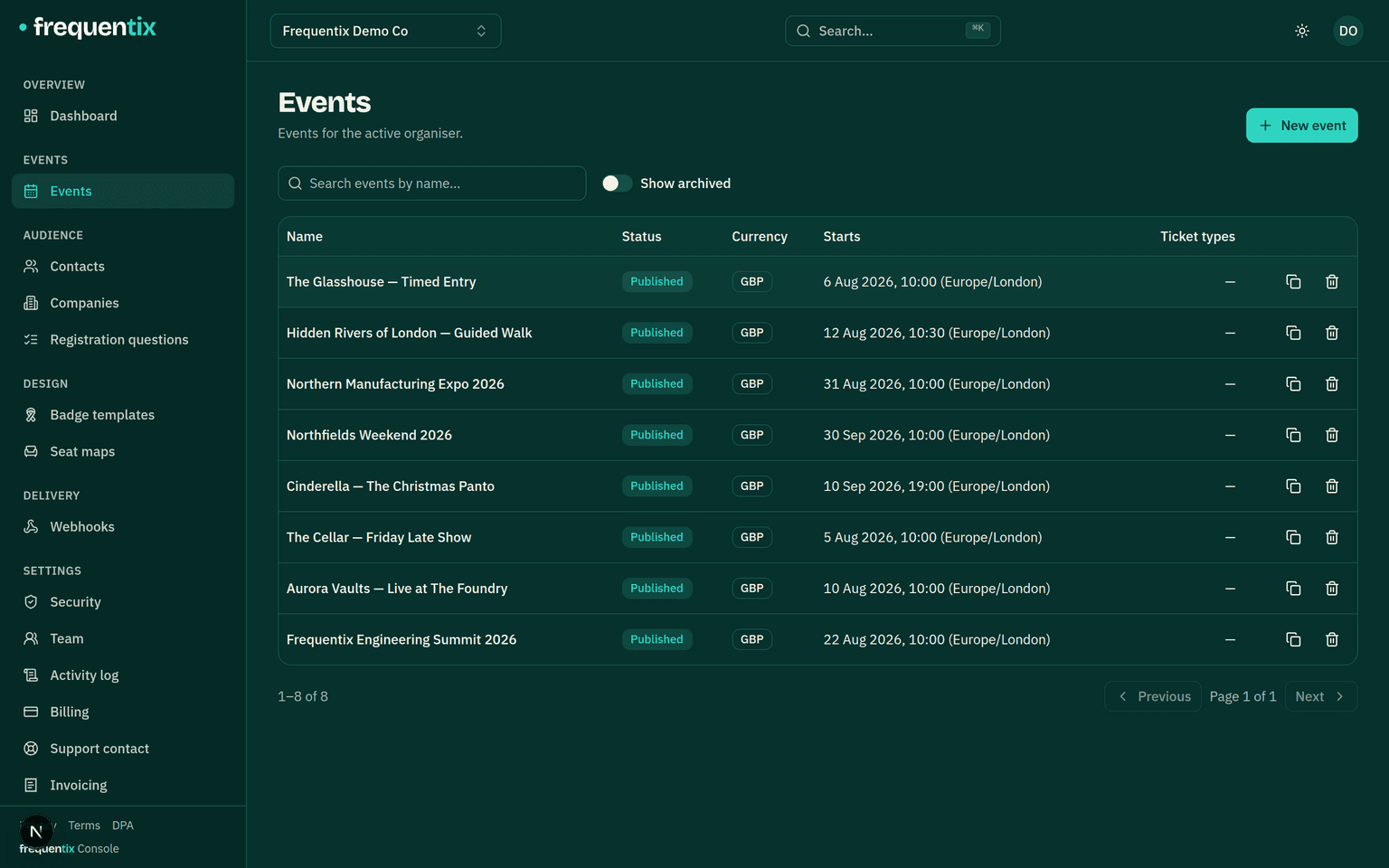Open the DPA link

[123, 826]
